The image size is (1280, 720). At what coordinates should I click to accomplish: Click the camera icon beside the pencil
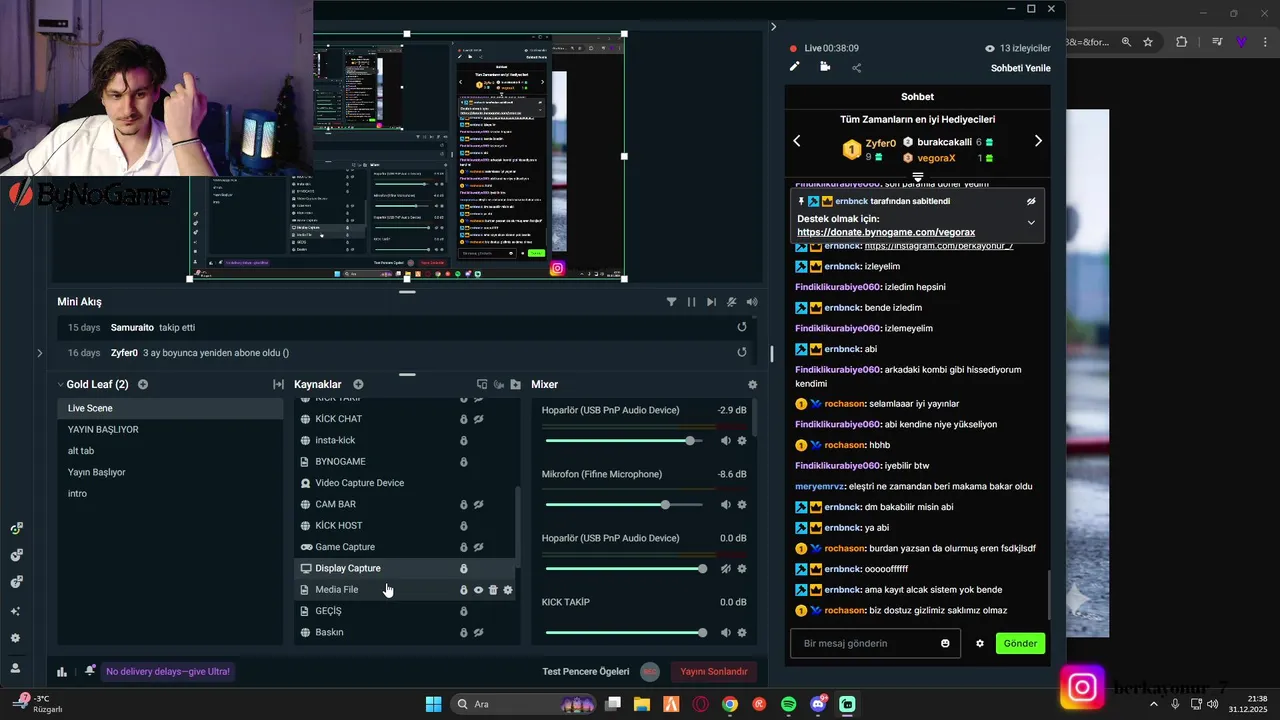tap(825, 67)
